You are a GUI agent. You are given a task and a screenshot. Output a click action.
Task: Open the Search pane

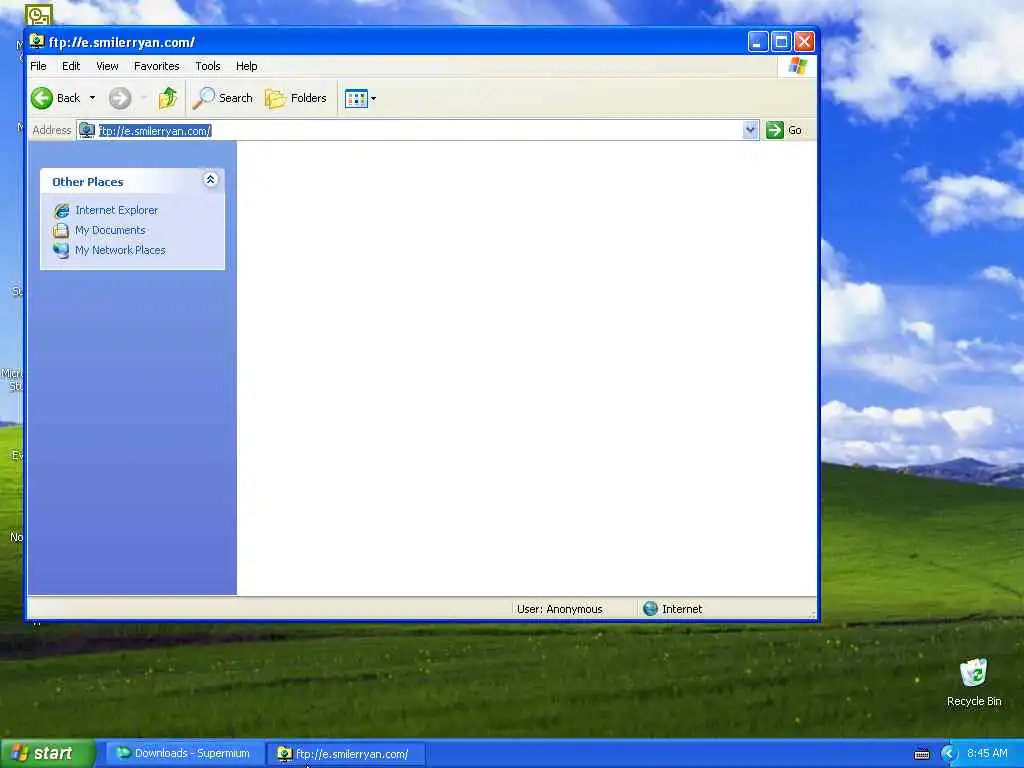pyautogui.click(x=223, y=98)
